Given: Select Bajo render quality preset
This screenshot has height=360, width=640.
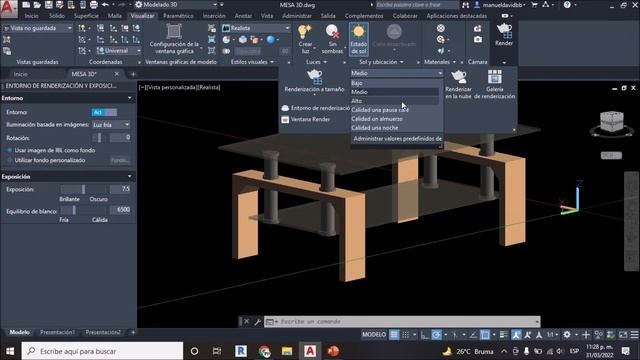Looking at the screenshot, I should (395, 83).
